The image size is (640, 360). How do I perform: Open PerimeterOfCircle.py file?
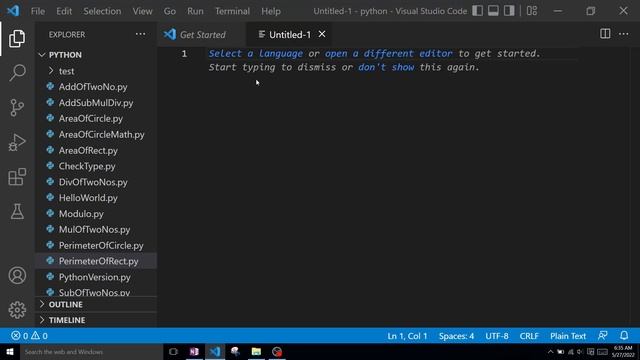click(x=96, y=245)
